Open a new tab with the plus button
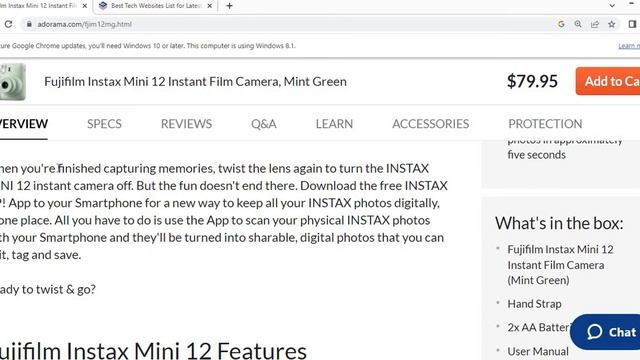Screen dimensions: 640x360 tap(229, 6)
